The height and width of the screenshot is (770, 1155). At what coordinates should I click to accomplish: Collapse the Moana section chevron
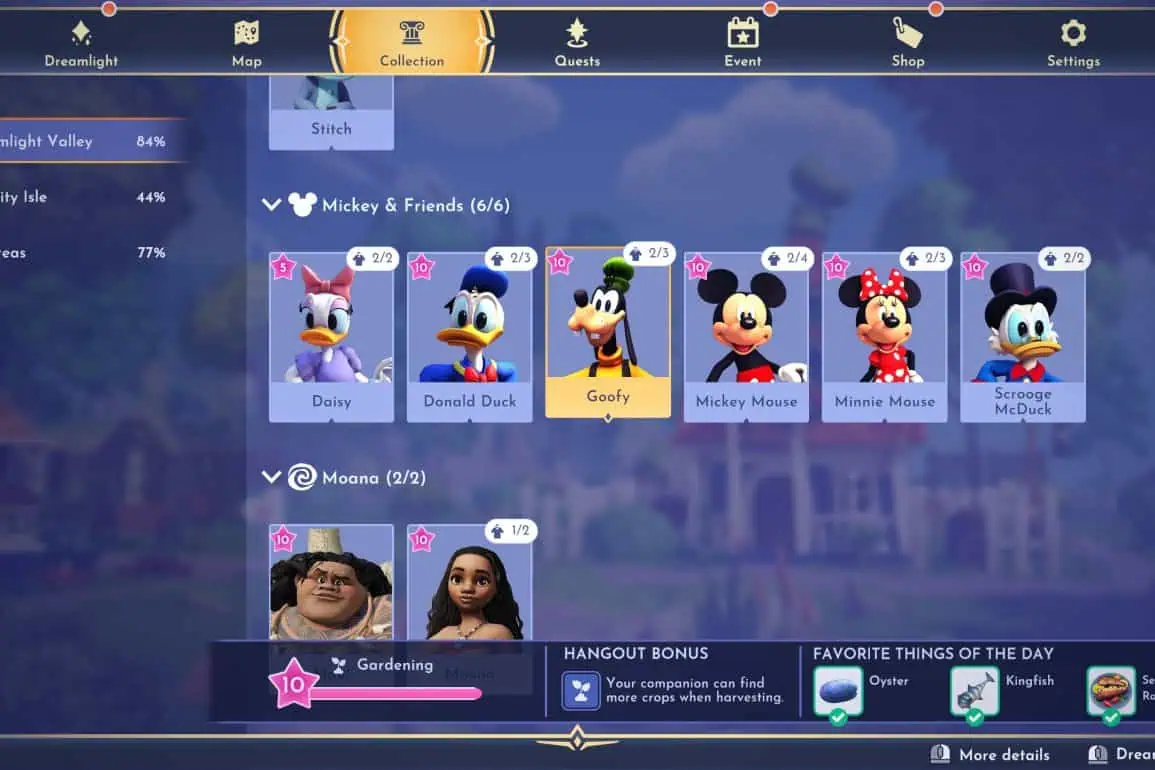click(271, 477)
